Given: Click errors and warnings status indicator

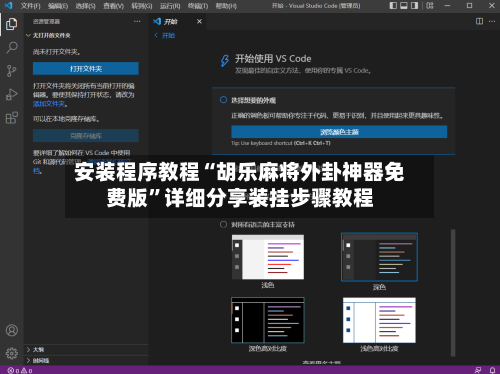Looking at the screenshot, I should [x=20, y=370].
